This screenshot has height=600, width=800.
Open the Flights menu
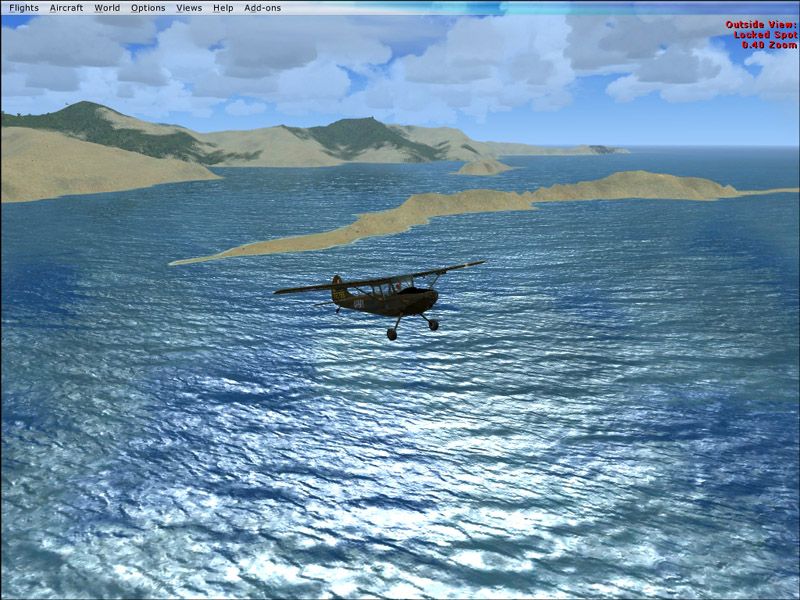point(23,8)
